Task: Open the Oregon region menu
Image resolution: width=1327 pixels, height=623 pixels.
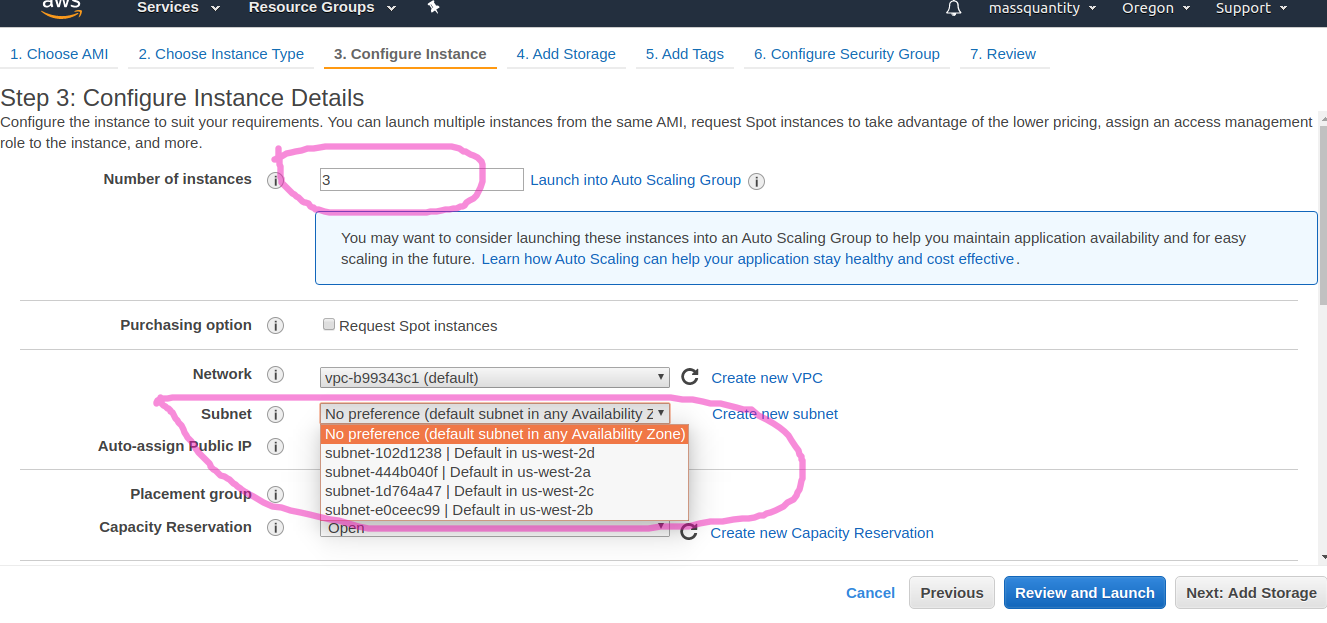Action: click(x=1155, y=8)
